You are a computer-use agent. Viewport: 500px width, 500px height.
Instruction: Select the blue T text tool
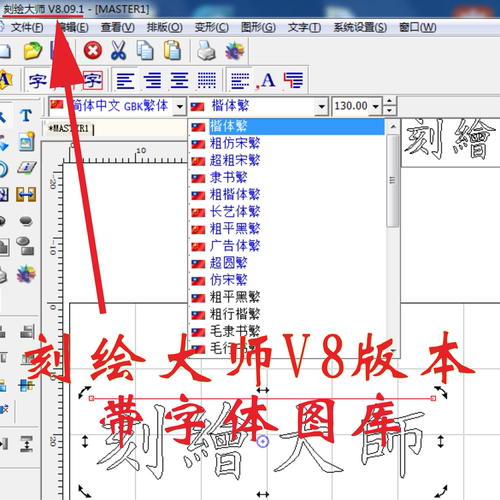[x=26, y=116]
